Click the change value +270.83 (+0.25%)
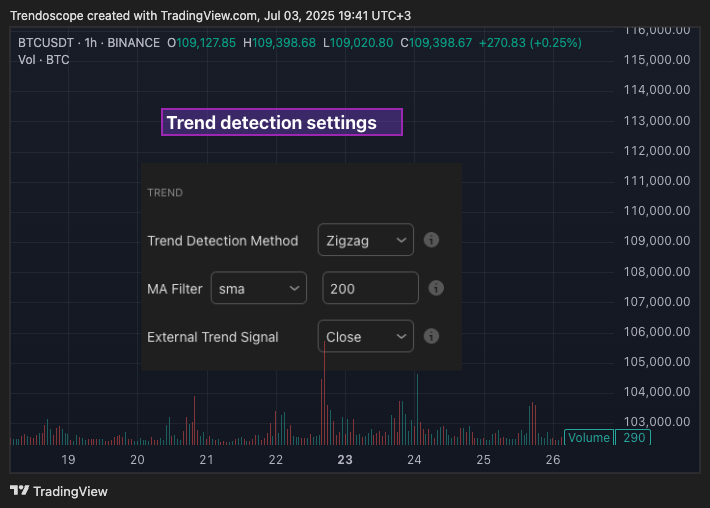Screen dimensions: 710x508 pos(530,43)
